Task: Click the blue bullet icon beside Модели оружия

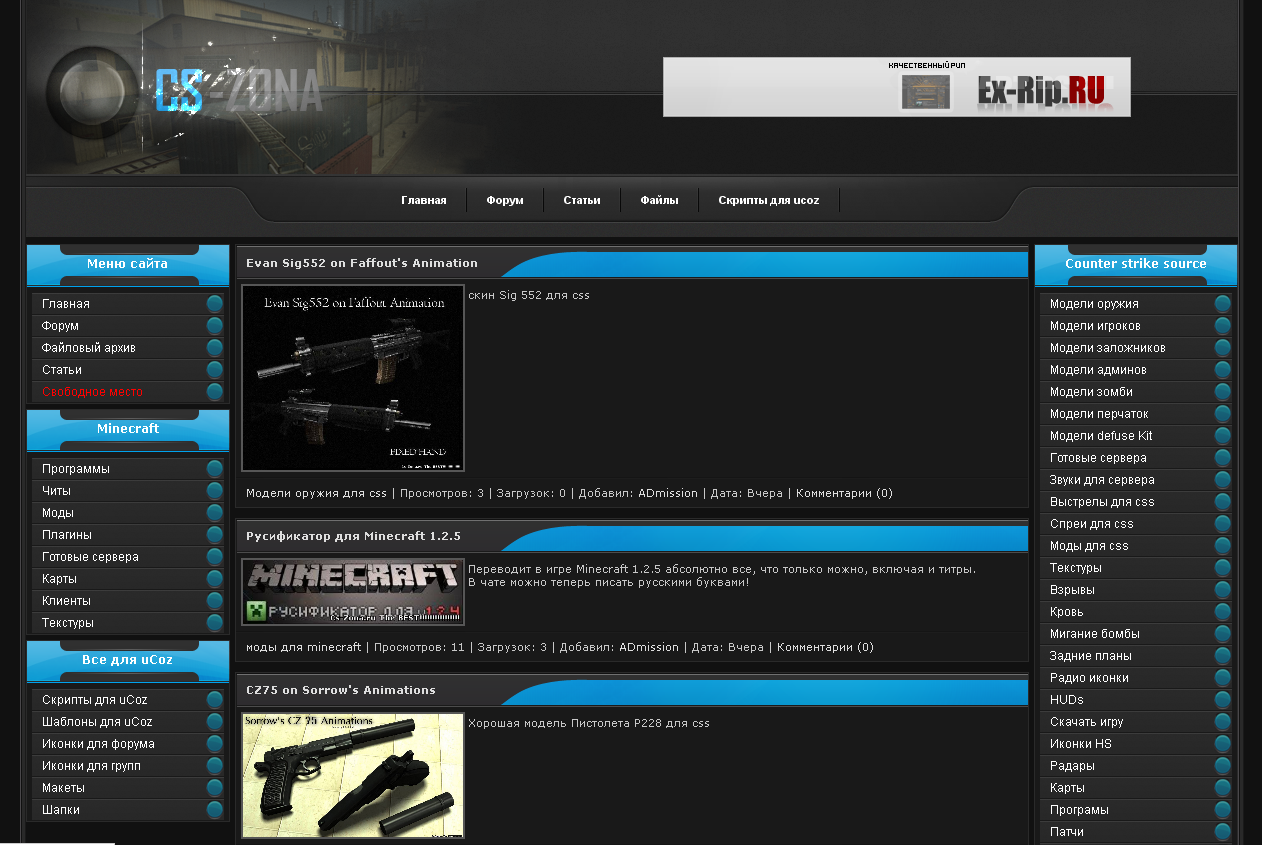Action: pos(1223,304)
